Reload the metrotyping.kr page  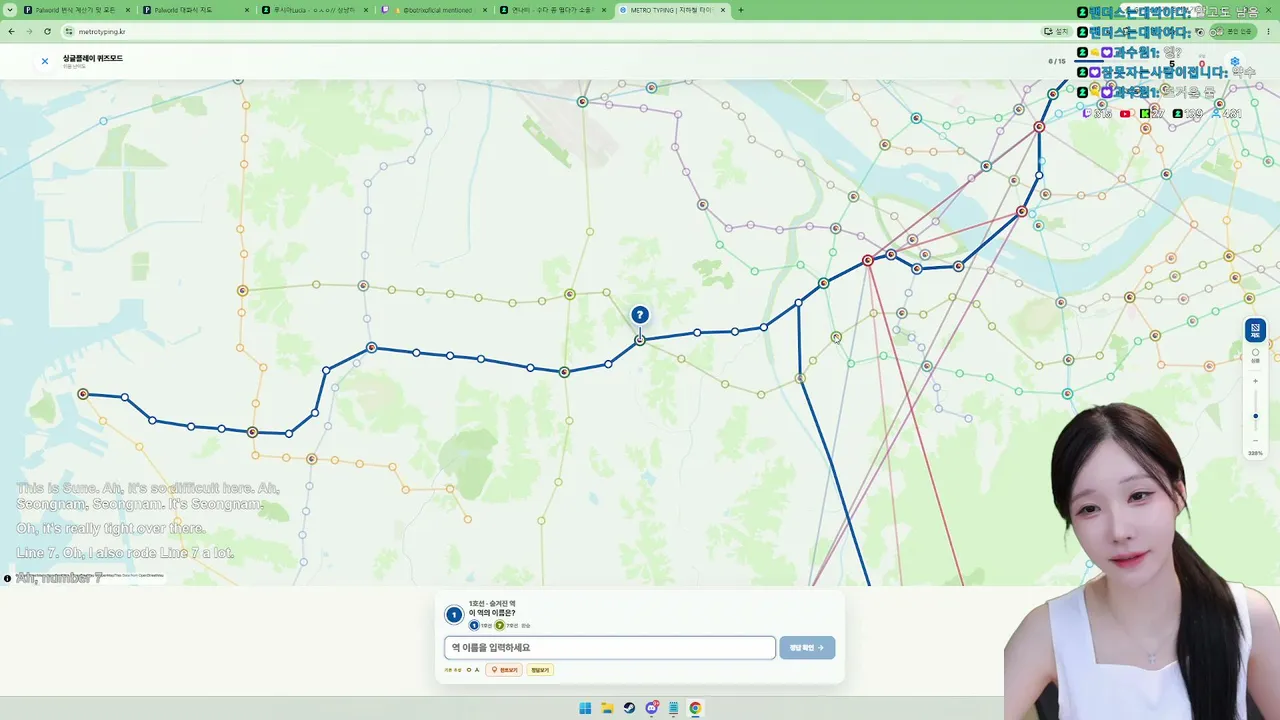47,31
